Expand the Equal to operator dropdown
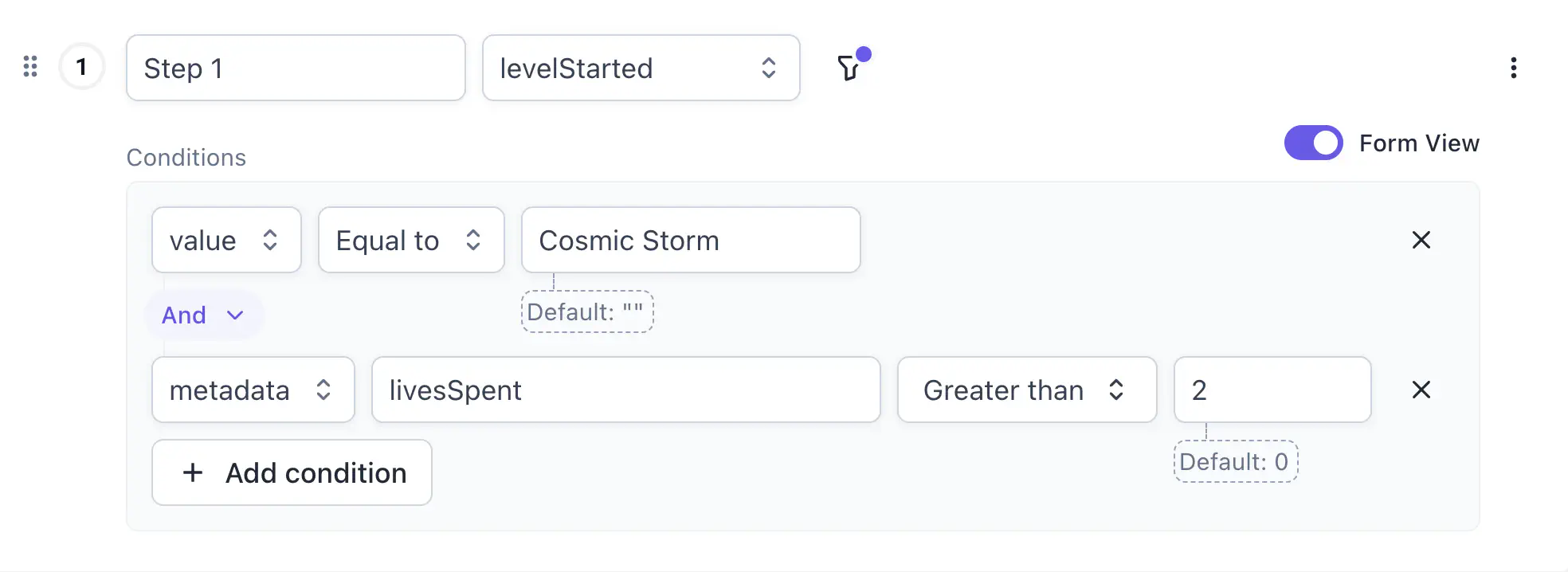 tap(410, 240)
